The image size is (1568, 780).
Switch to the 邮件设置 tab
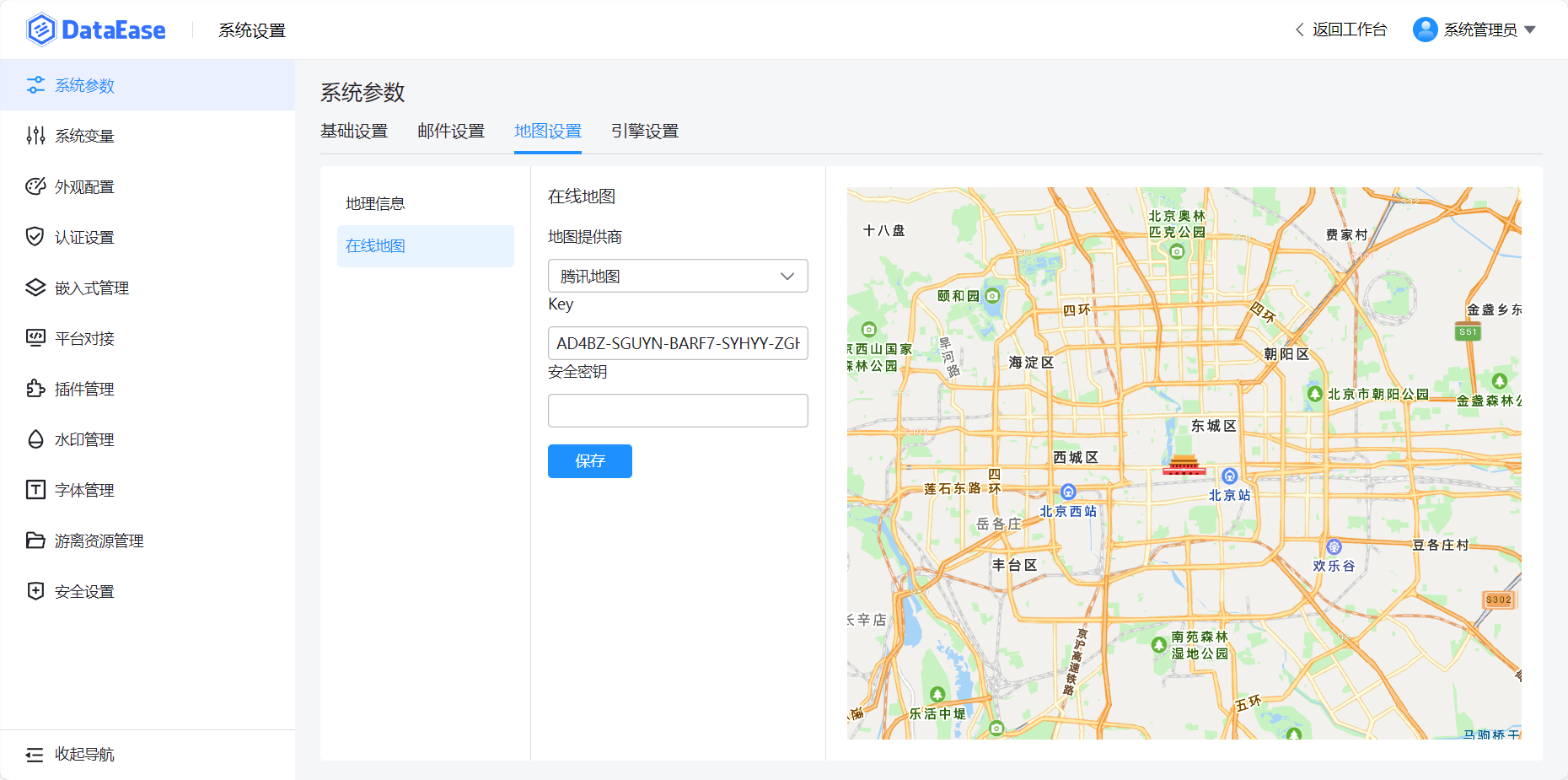click(451, 132)
